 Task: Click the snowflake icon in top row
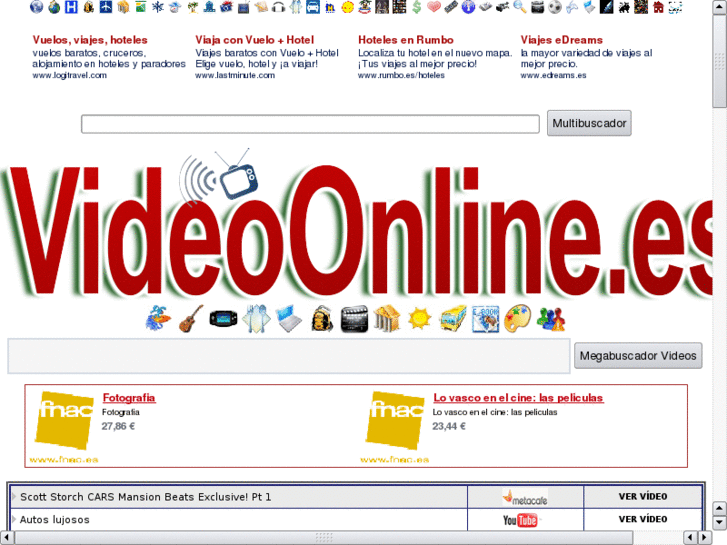pos(158,7)
